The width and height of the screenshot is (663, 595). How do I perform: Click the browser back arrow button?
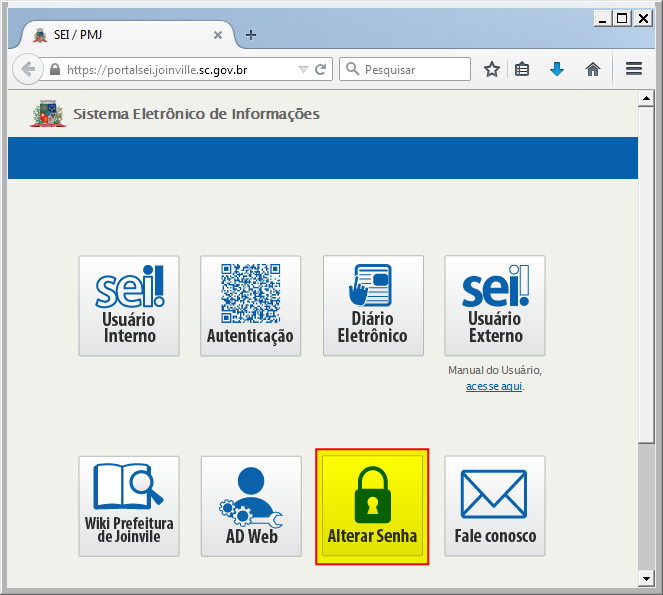tap(28, 69)
